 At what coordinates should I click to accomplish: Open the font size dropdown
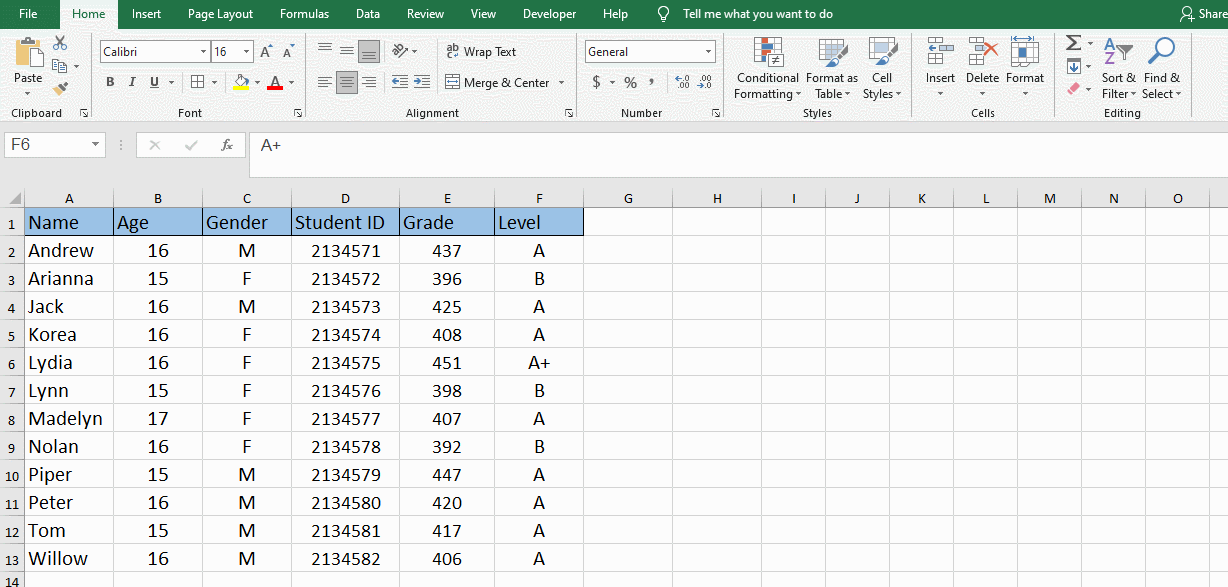tap(247, 52)
